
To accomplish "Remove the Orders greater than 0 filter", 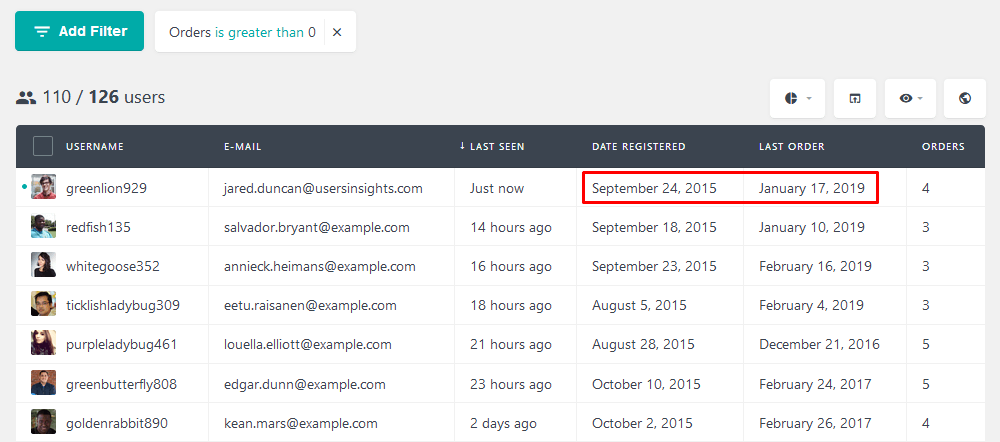I will point(337,32).
